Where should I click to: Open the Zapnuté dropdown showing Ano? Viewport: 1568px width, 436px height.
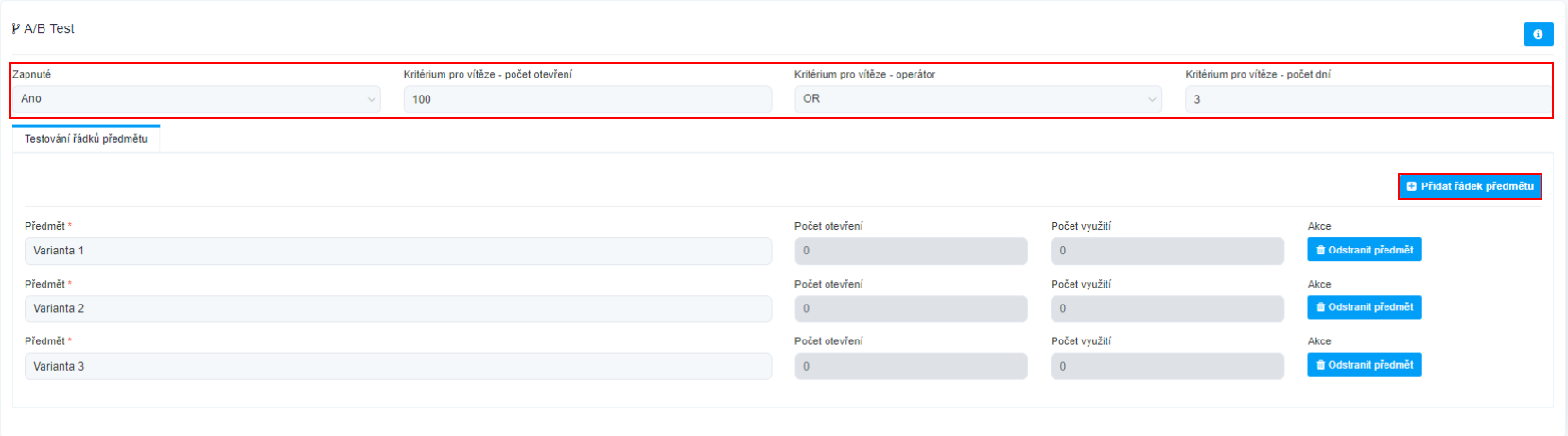pyautogui.click(x=197, y=99)
